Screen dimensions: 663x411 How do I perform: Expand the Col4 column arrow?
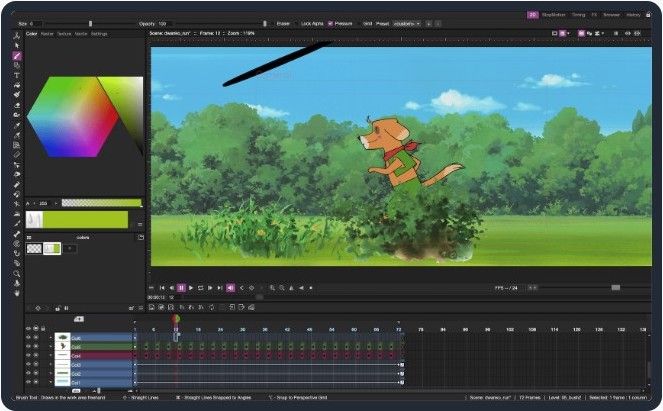51,356
